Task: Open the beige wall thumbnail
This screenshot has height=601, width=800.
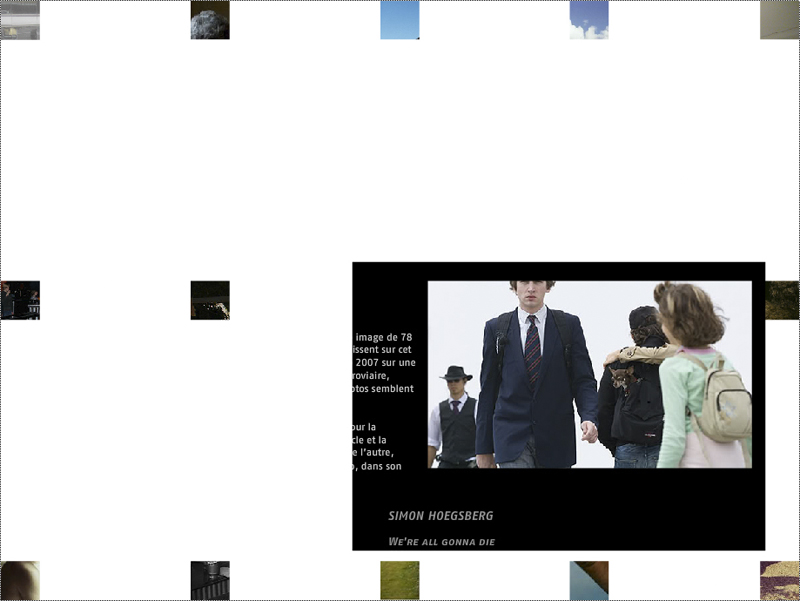Action: point(780,20)
